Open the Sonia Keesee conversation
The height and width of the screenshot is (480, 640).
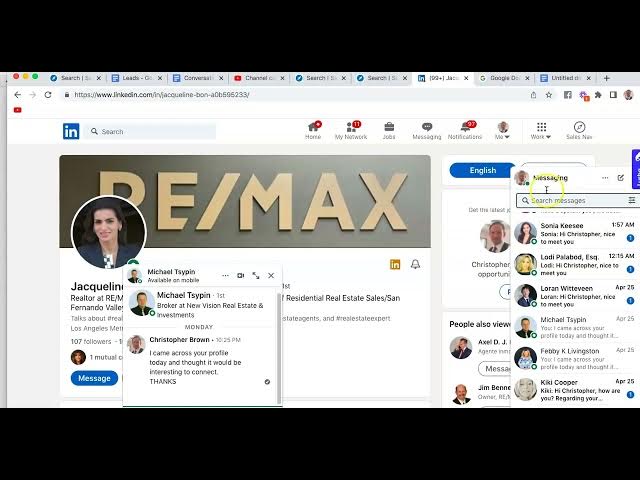(573, 231)
